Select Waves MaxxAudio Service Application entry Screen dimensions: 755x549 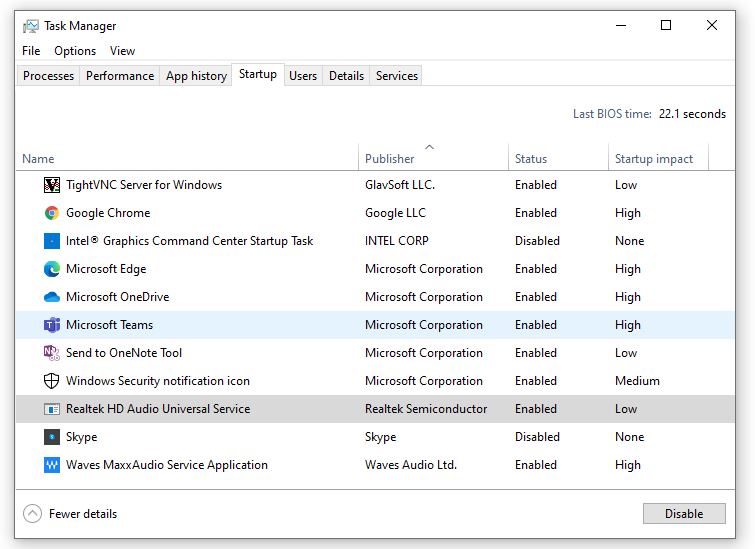(167, 465)
